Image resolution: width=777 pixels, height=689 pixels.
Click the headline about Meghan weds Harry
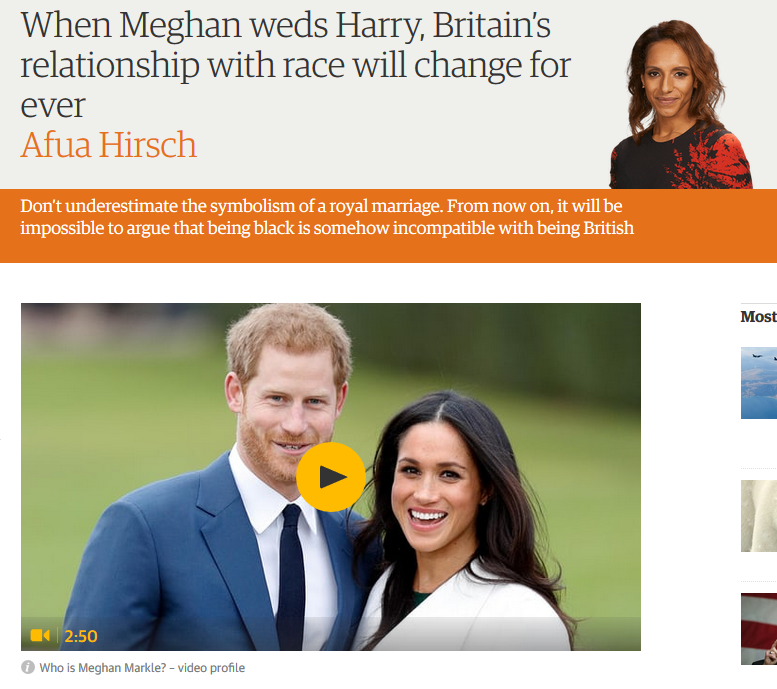point(295,64)
